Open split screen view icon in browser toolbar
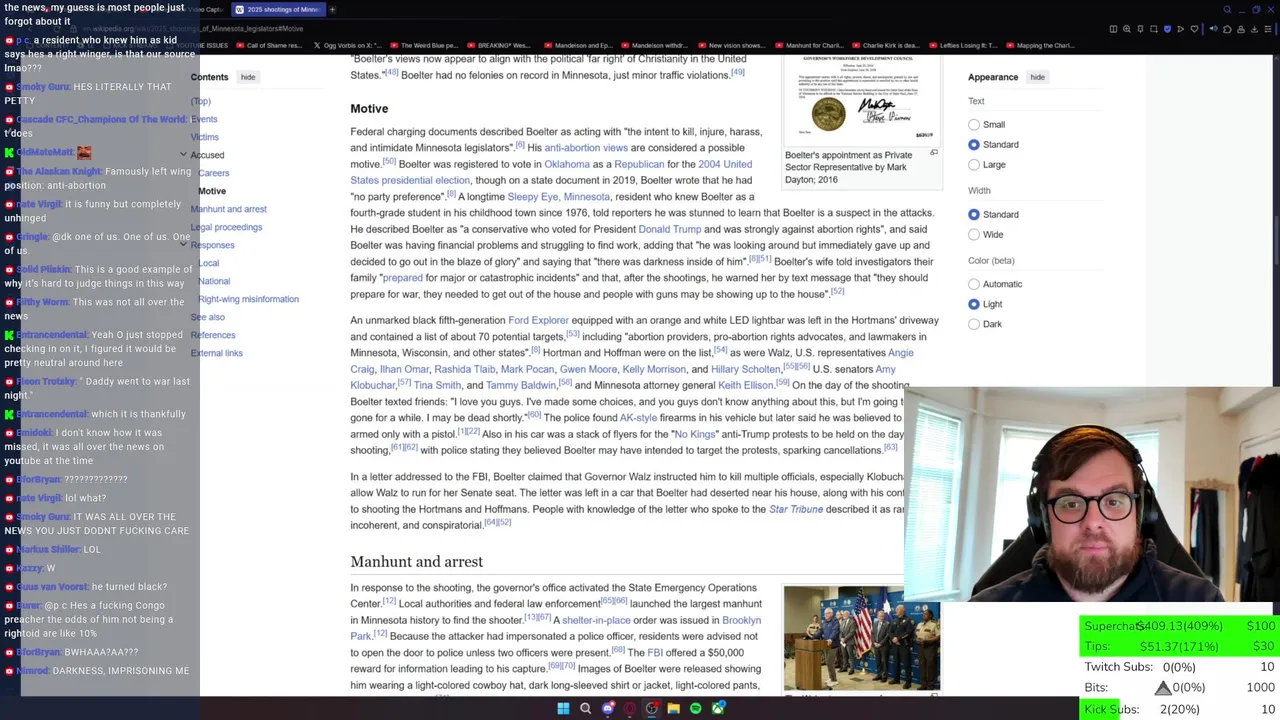The width and height of the screenshot is (1280, 720). [x=1113, y=29]
